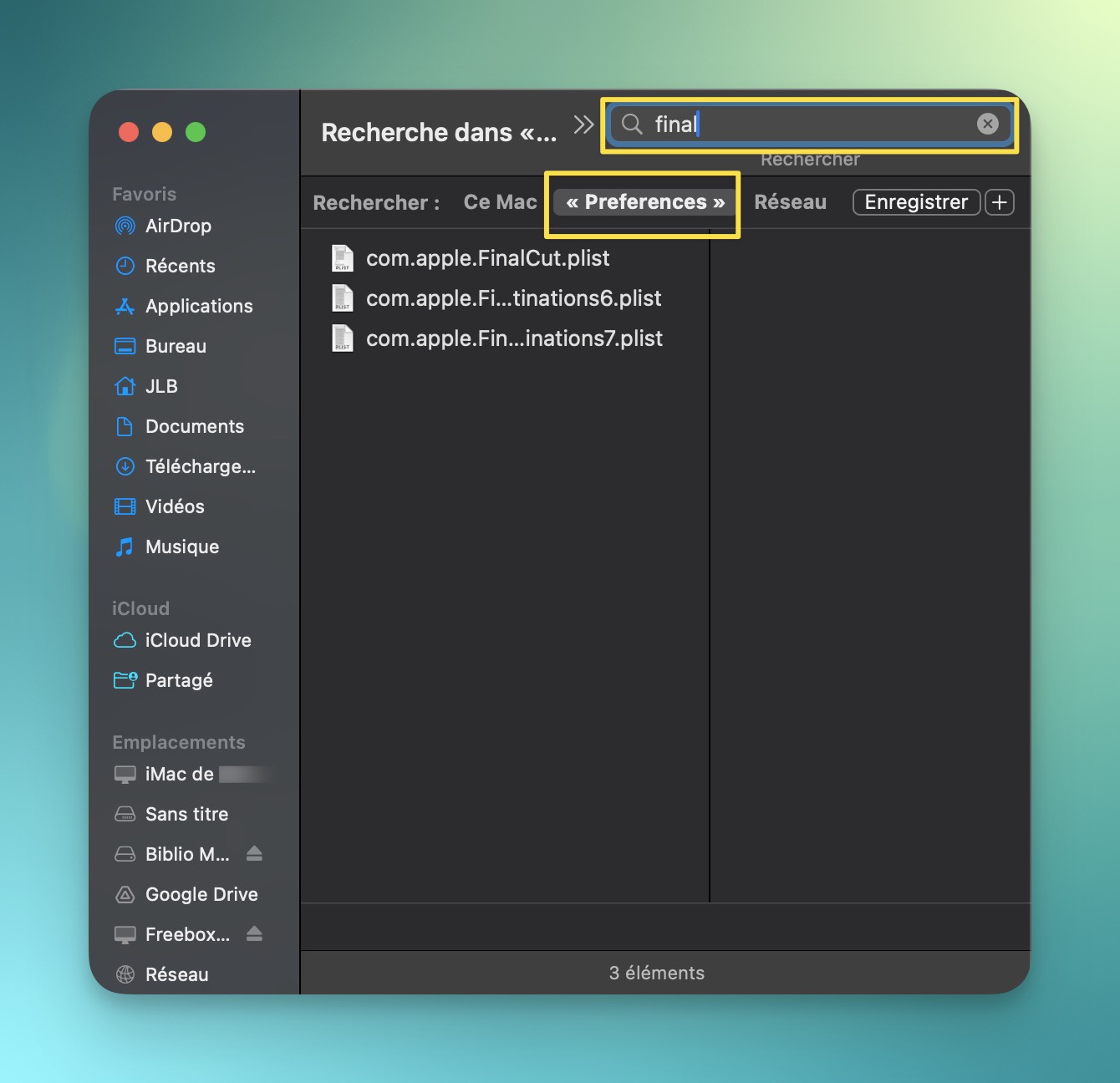Screen dimensions: 1120x1083
Task: Open the Google Drive icon
Action: tap(125, 894)
